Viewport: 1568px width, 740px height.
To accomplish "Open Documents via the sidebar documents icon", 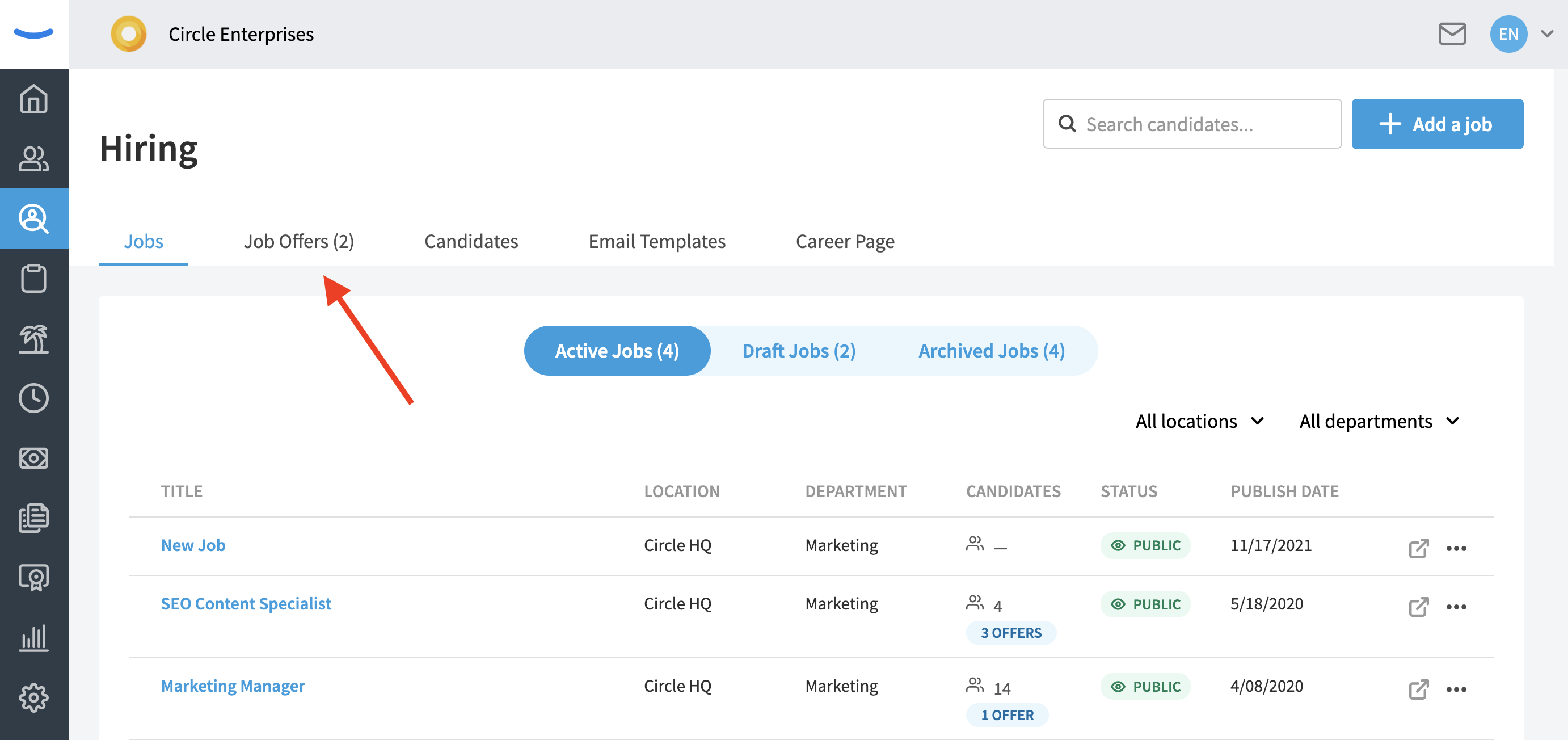I will pos(33,518).
